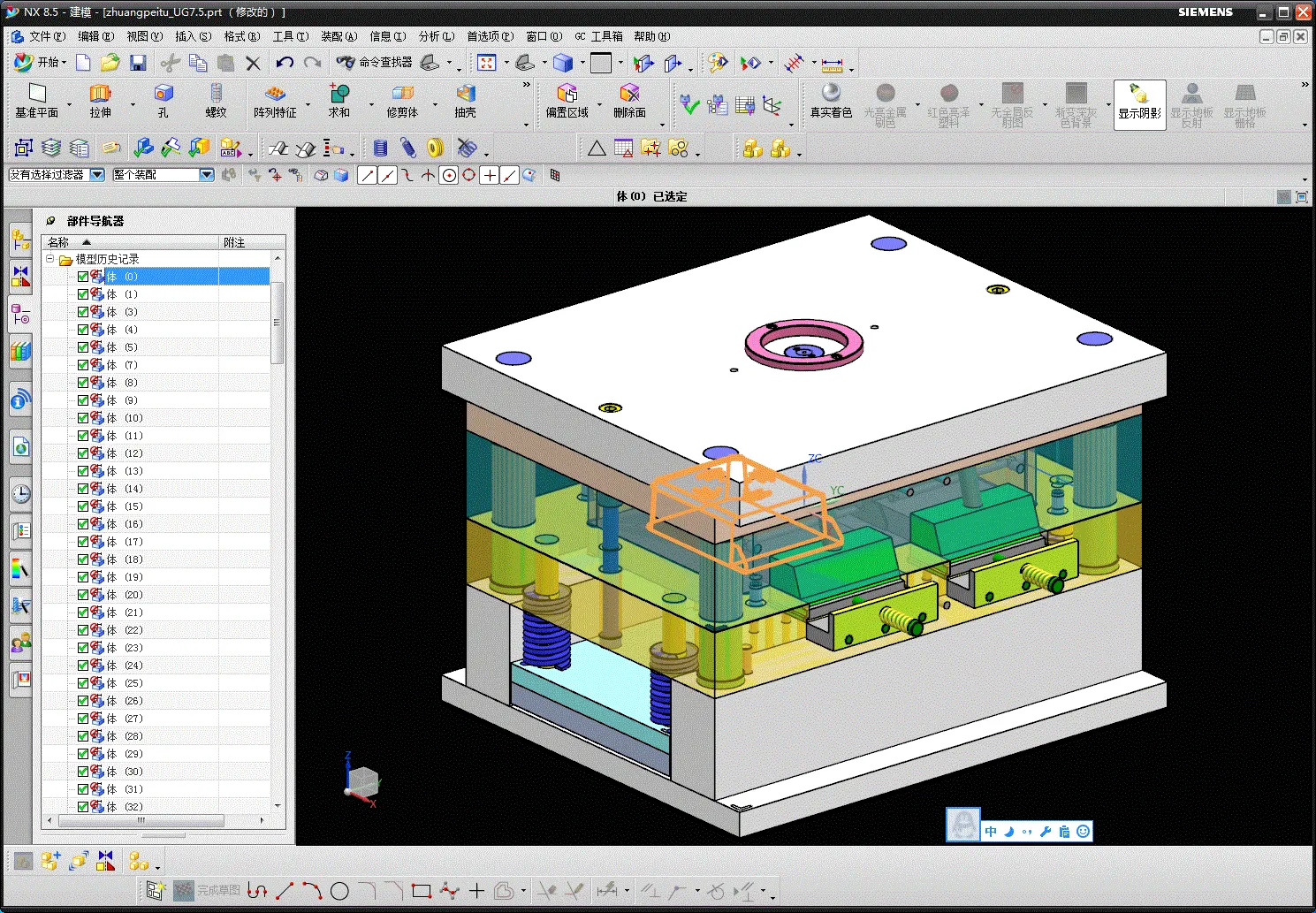The height and width of the screenshot is (913, 1316).
Task: Open the 帮助(H) menu
Action: click(x=651, y=36)
